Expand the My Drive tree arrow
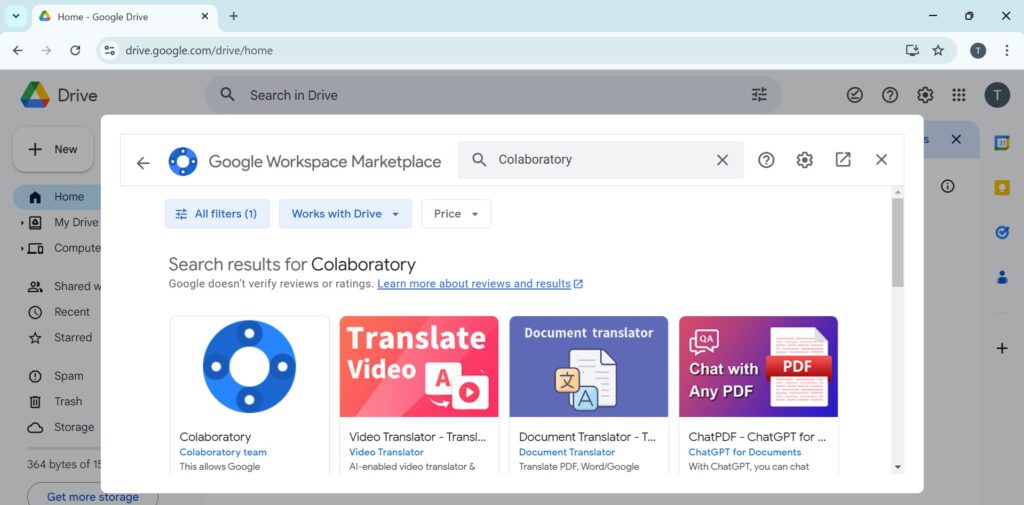Image resolution: width=1024 pixels, height=505 pixels. tap(22, 223)
